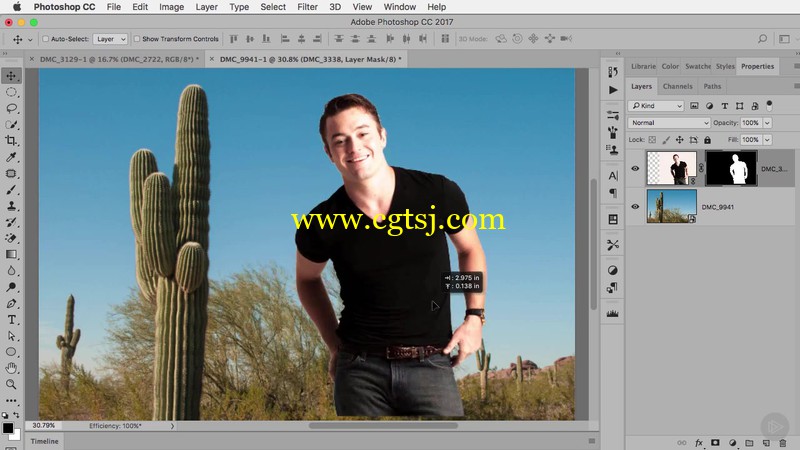Open the Fill slider dropdown arrow
This screenshot has width=800, height=450.
[x=767, y=140]
